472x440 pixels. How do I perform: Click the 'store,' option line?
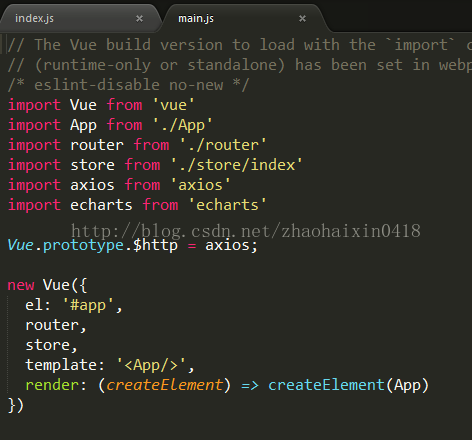(x=52, y=345)
